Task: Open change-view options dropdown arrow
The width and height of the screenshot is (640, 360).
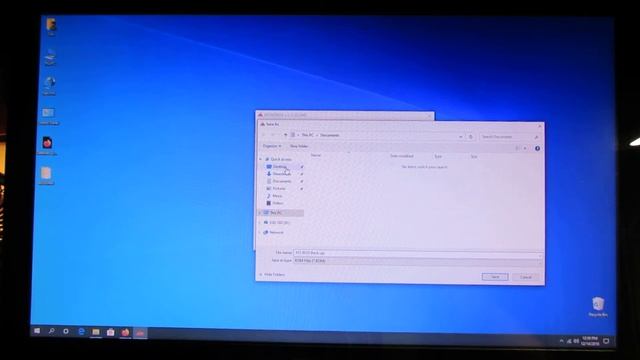Action: (525, 149)
